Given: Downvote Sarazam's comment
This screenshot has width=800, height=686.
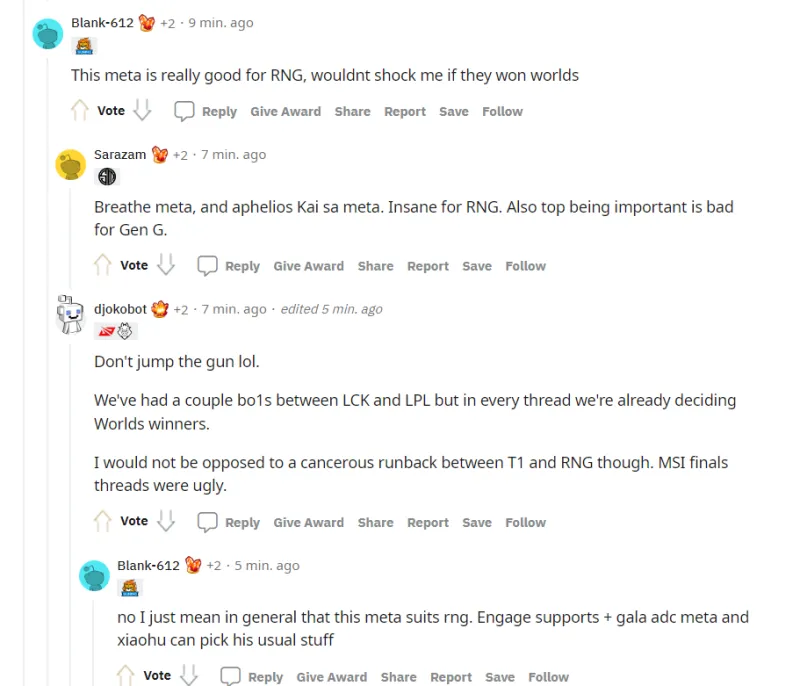Looking at the screenshot, I should click(166, 265).
